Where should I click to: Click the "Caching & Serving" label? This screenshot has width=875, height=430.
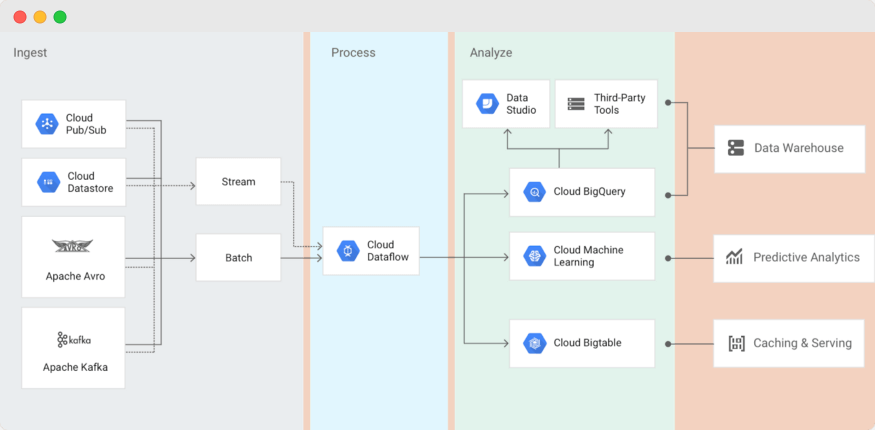click(x=802, y=343)
